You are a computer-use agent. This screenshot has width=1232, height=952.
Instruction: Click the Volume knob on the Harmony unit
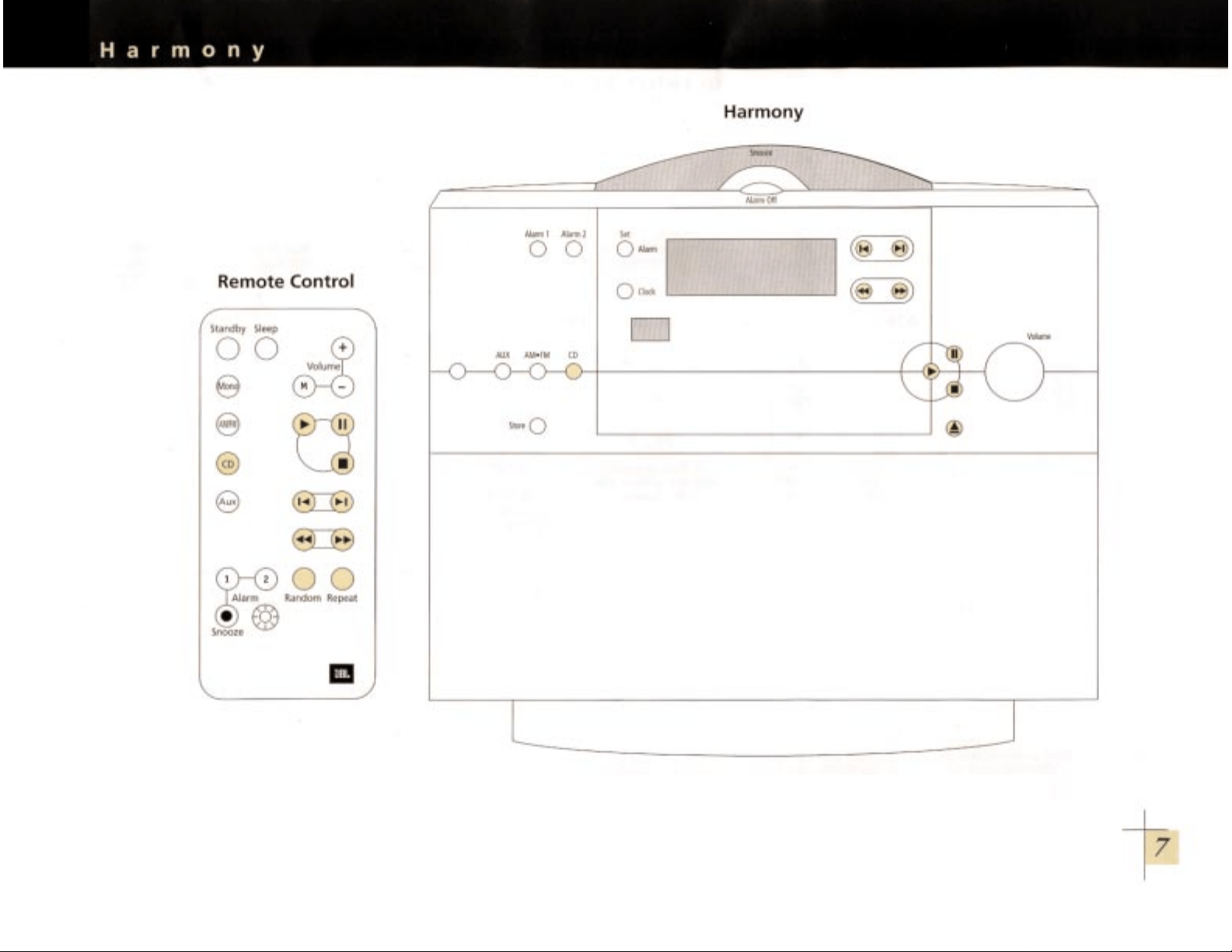1014,372
